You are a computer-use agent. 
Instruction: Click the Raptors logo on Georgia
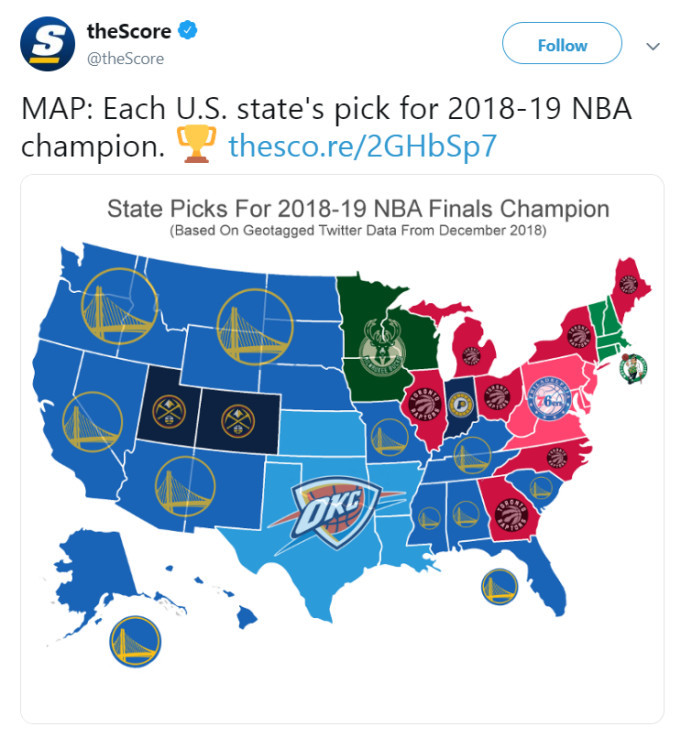(514, 515)
